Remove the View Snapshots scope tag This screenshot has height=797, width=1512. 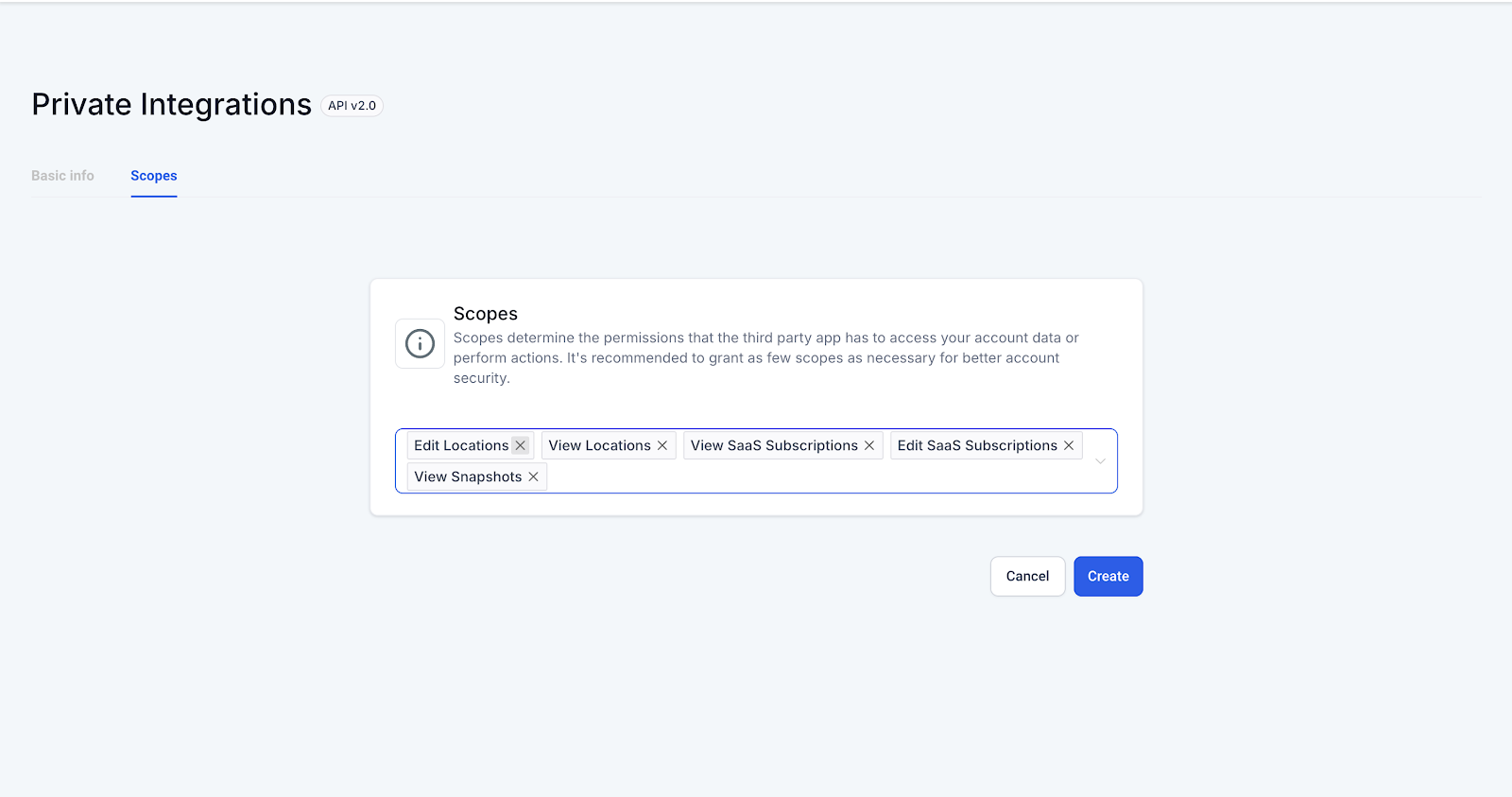click(533, 476)
